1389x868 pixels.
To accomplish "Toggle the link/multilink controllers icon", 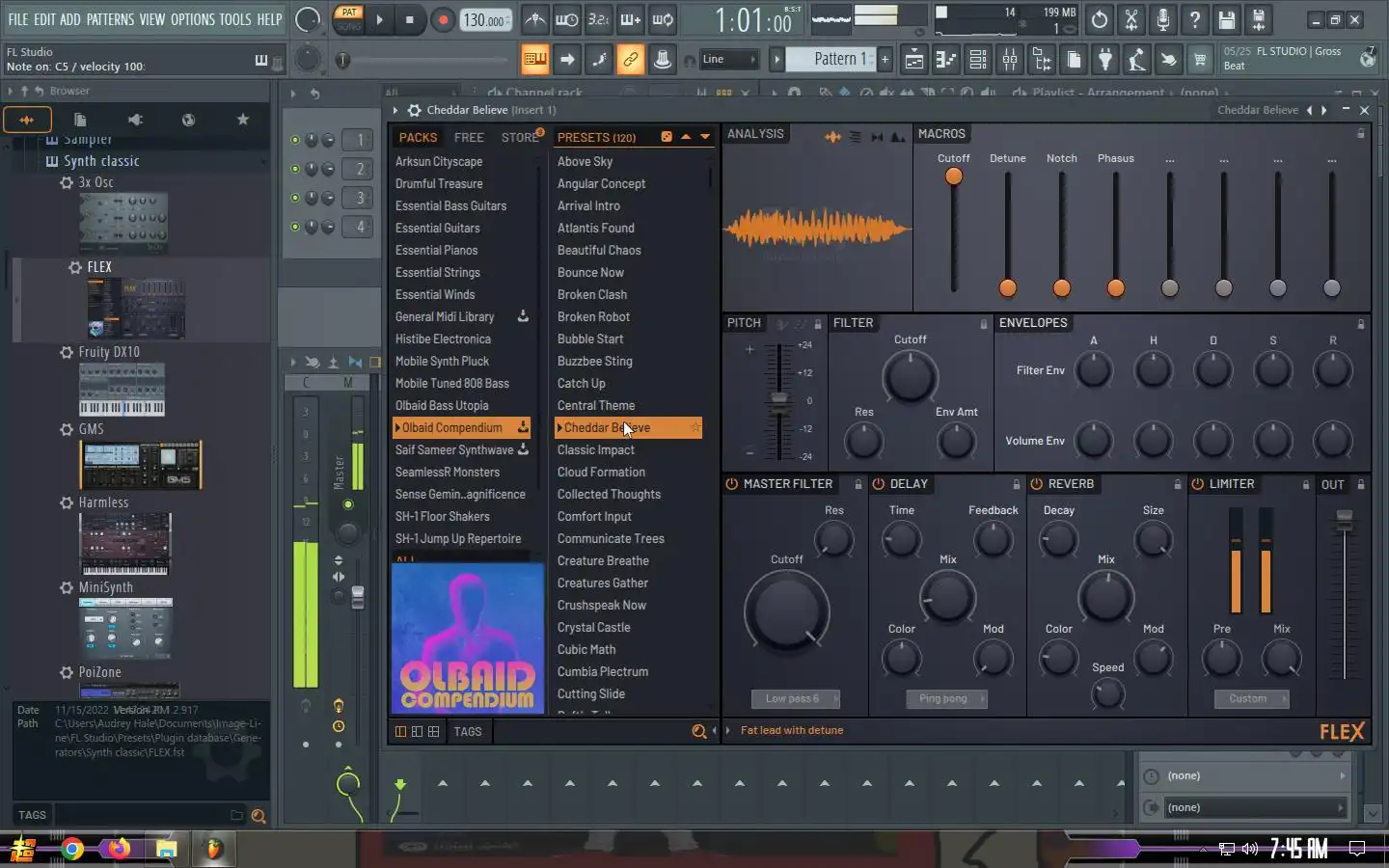I will [630, 60].
